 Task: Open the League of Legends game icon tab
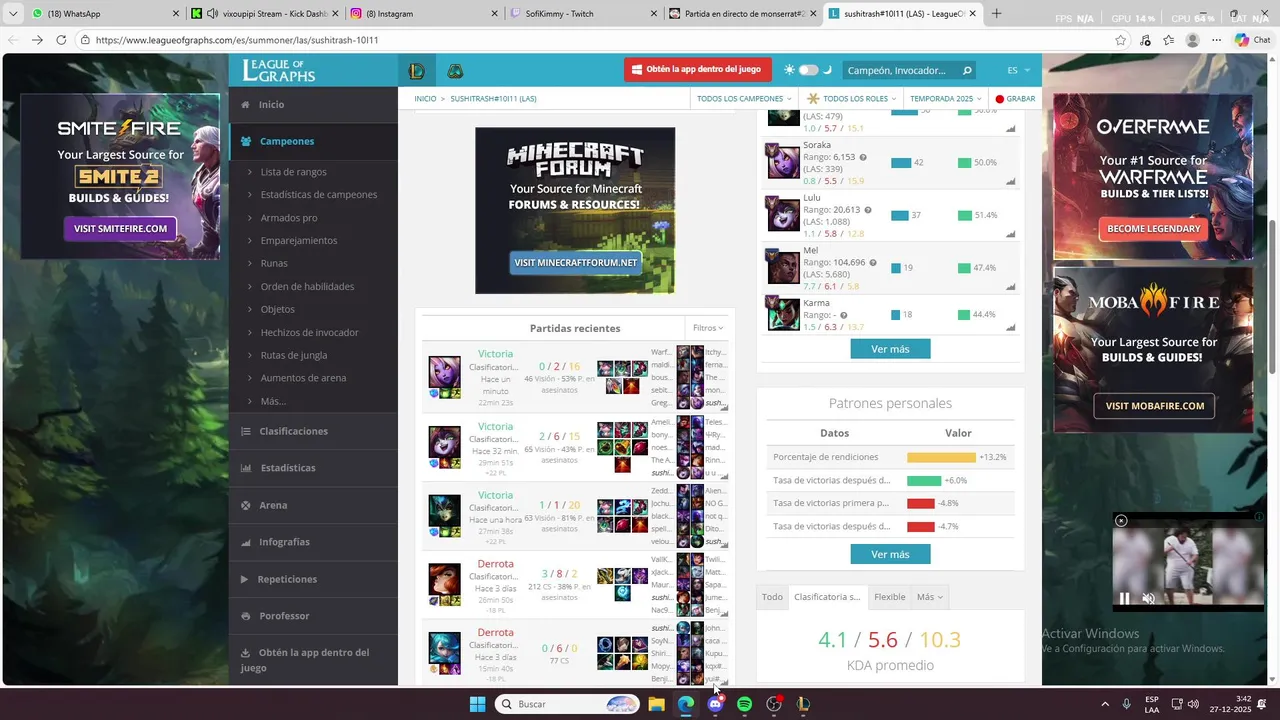click(x=417, y=71)
